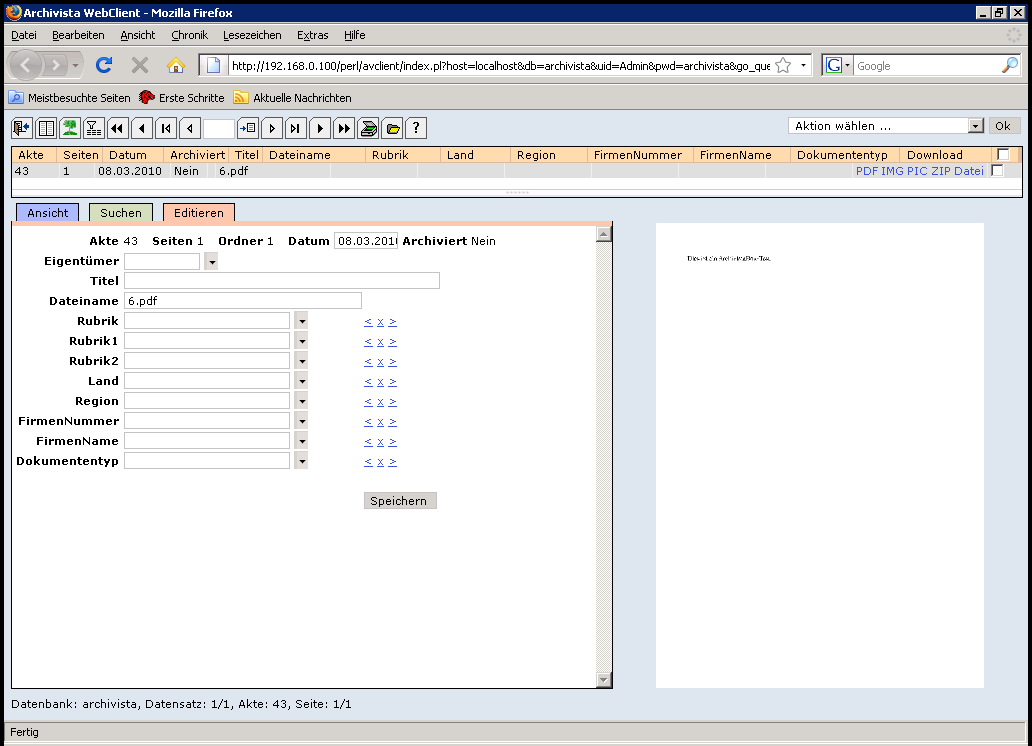
Task: Open the Chronik menu
Action: (x=190, y=35)
